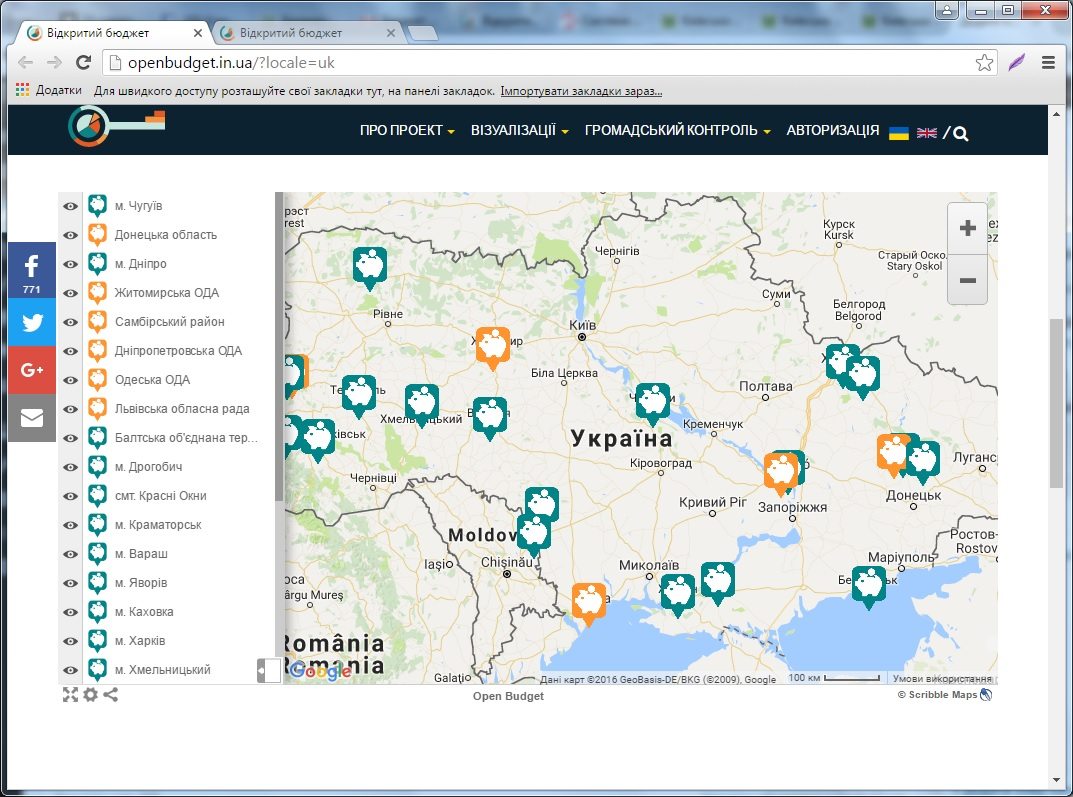1073x797 pixels.
Task: Click the page vertical scrollbar thumb
Action: pyautogui.click(x=1057, y=403)
